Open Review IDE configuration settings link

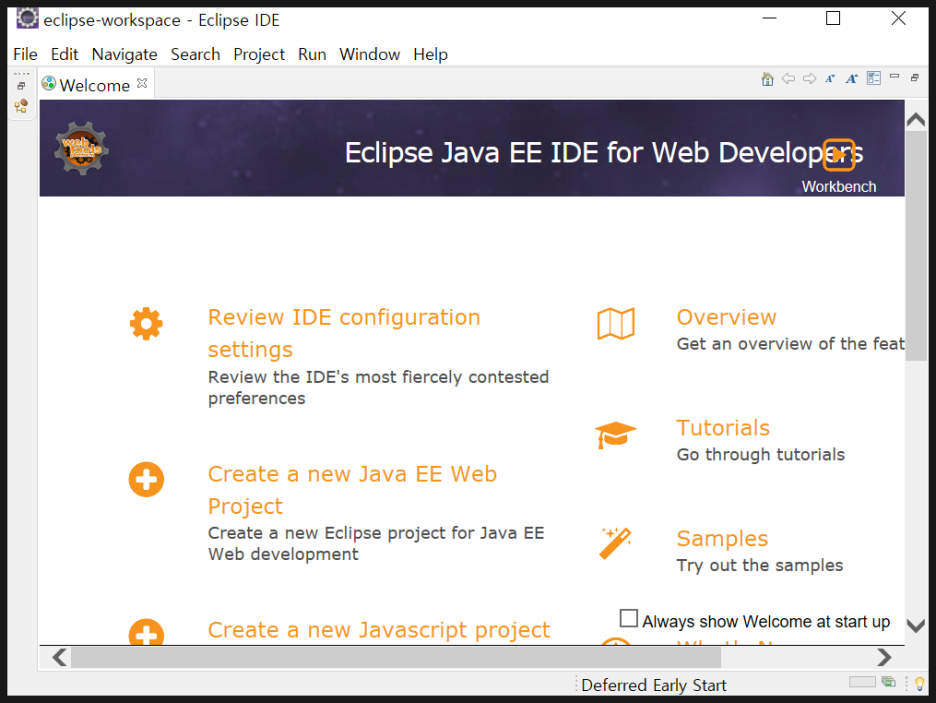[x=344, y=333]
